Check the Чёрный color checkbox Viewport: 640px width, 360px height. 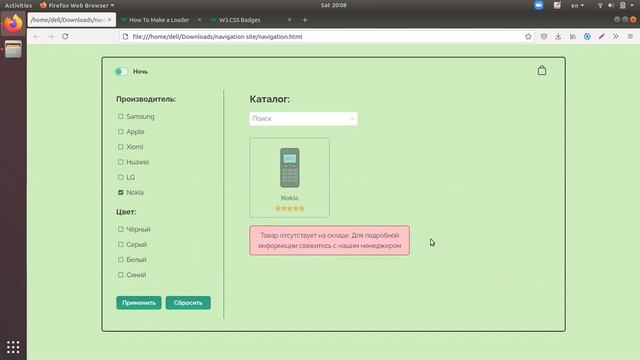pyautogui.click(x=120, y=229)
